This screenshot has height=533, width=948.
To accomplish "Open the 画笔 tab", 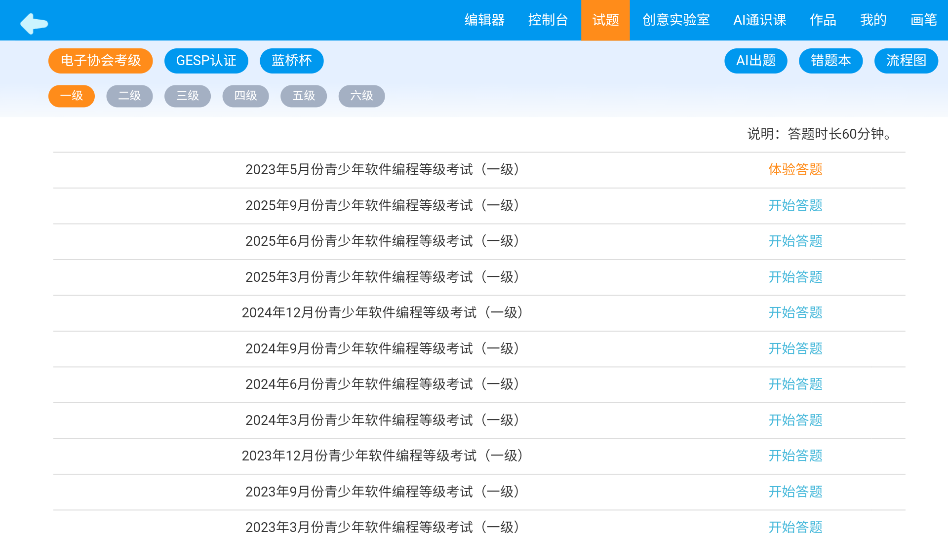I will [x=923, y=20].
